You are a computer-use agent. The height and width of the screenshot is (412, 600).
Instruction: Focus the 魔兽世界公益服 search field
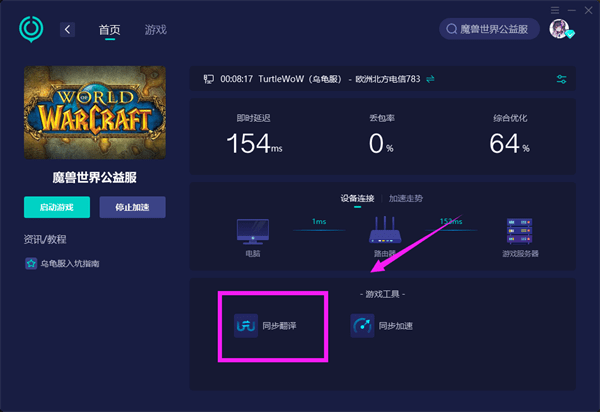[489, 29]
